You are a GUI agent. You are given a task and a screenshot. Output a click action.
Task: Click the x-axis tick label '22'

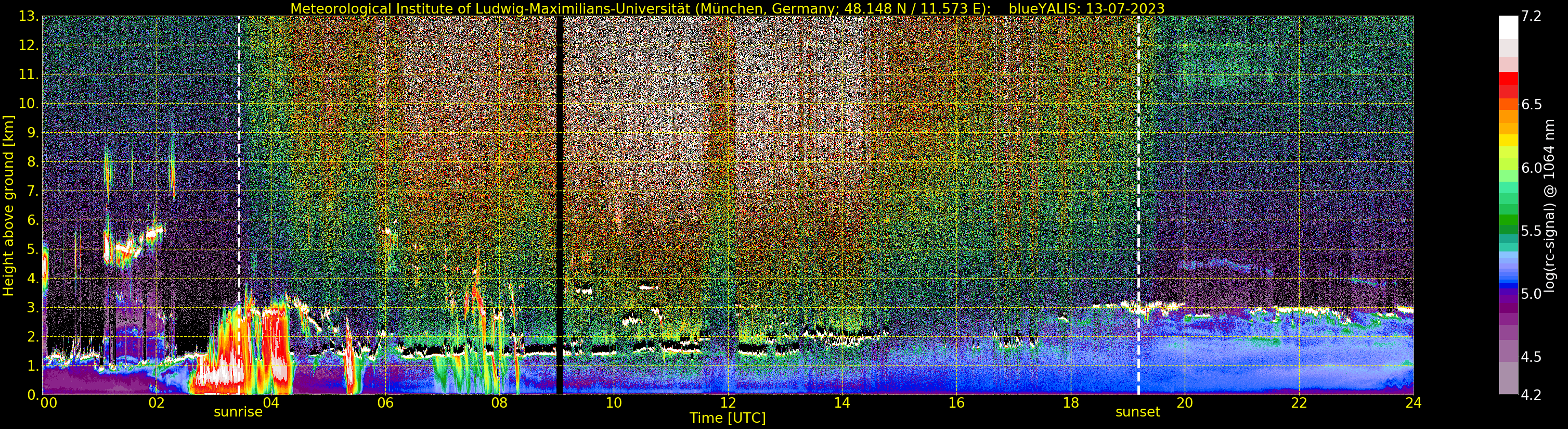(x=1299, y=402)
